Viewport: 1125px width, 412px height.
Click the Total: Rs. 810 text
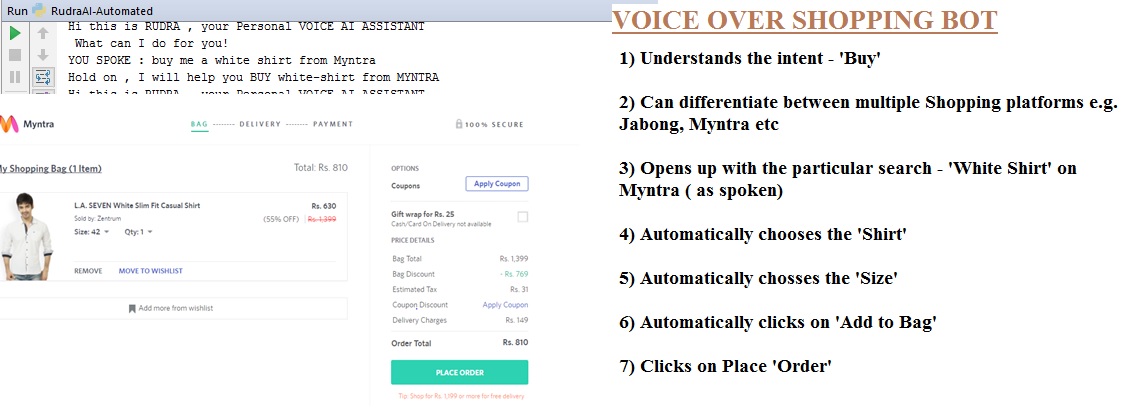pos(321,168)
